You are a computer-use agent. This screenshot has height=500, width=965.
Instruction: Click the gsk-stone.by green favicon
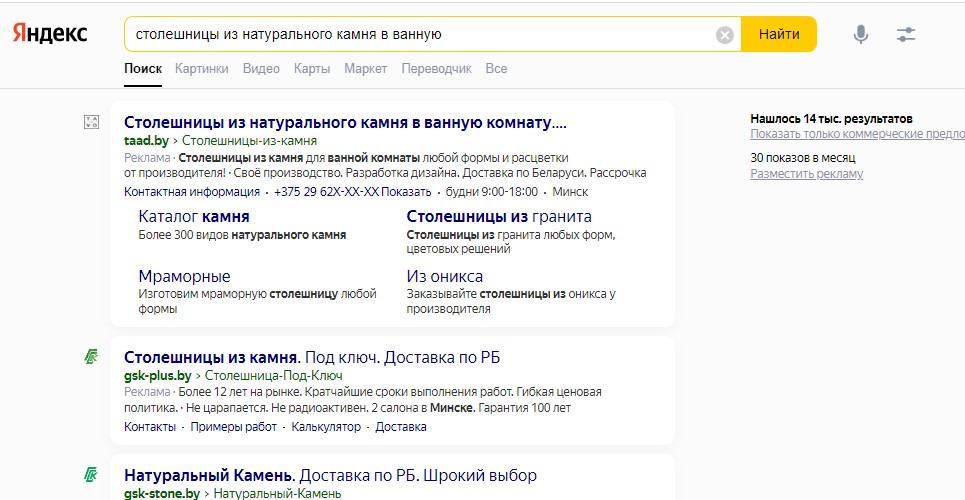(91, 475)
